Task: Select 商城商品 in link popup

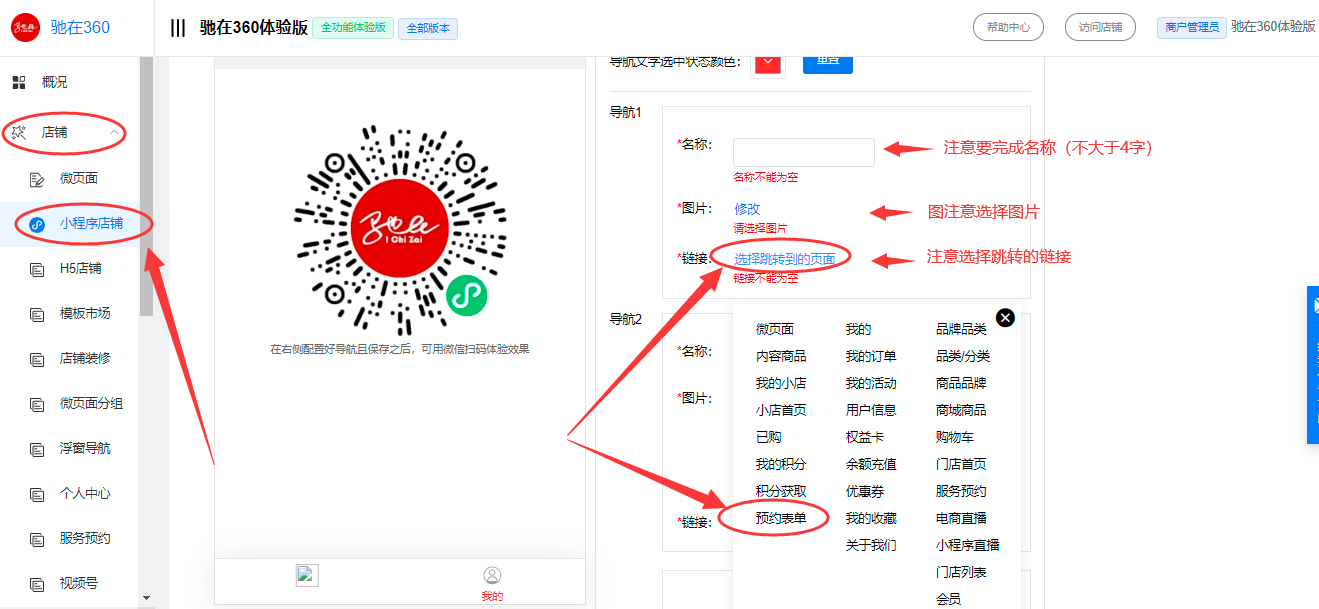Action: point(961,410)
